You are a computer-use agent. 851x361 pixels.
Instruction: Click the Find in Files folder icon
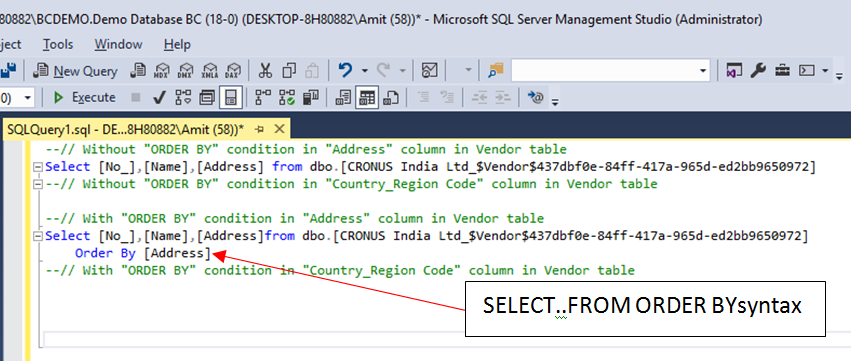point(496,71)
